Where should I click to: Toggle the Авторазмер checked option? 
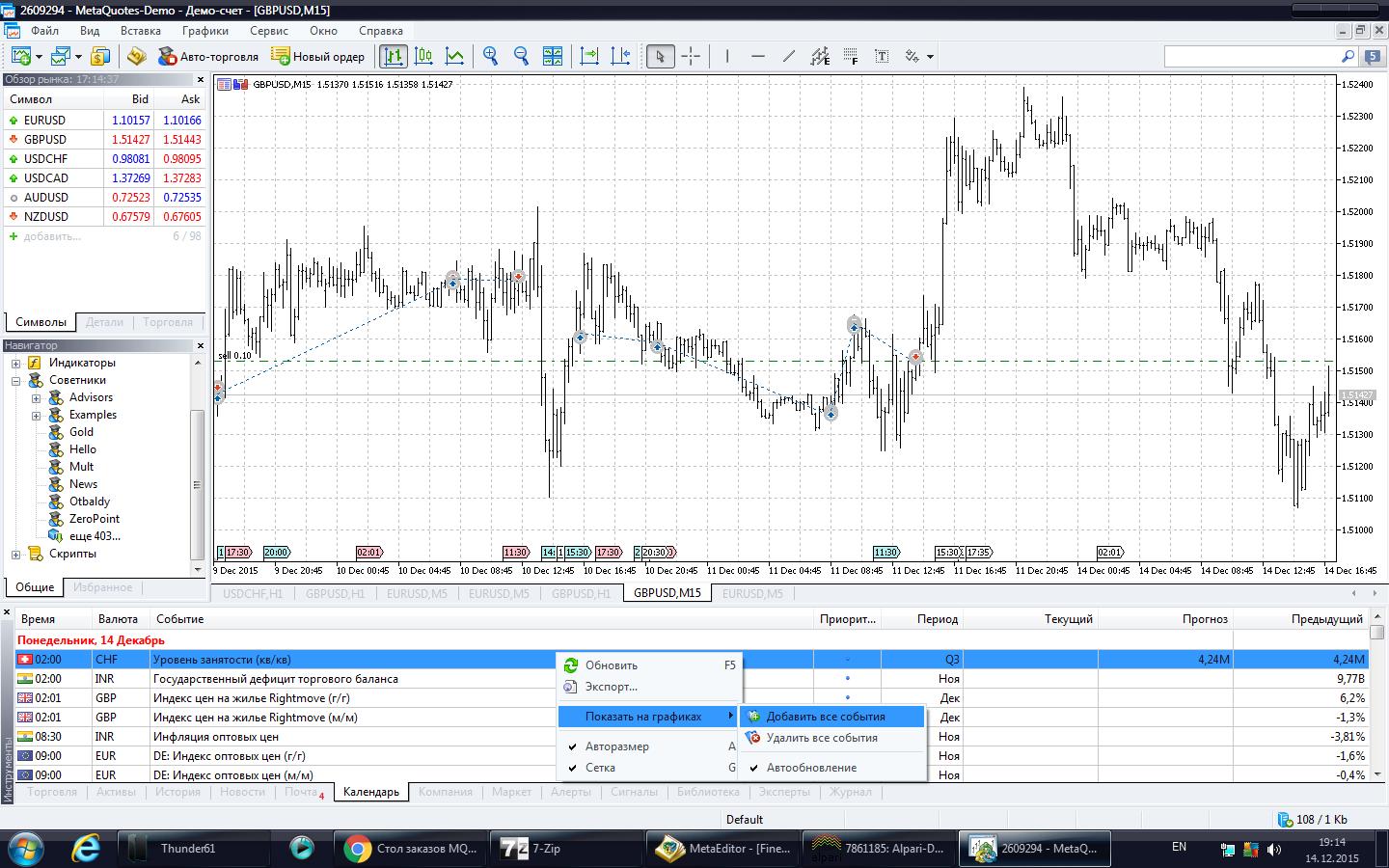[x=616, y=746]
